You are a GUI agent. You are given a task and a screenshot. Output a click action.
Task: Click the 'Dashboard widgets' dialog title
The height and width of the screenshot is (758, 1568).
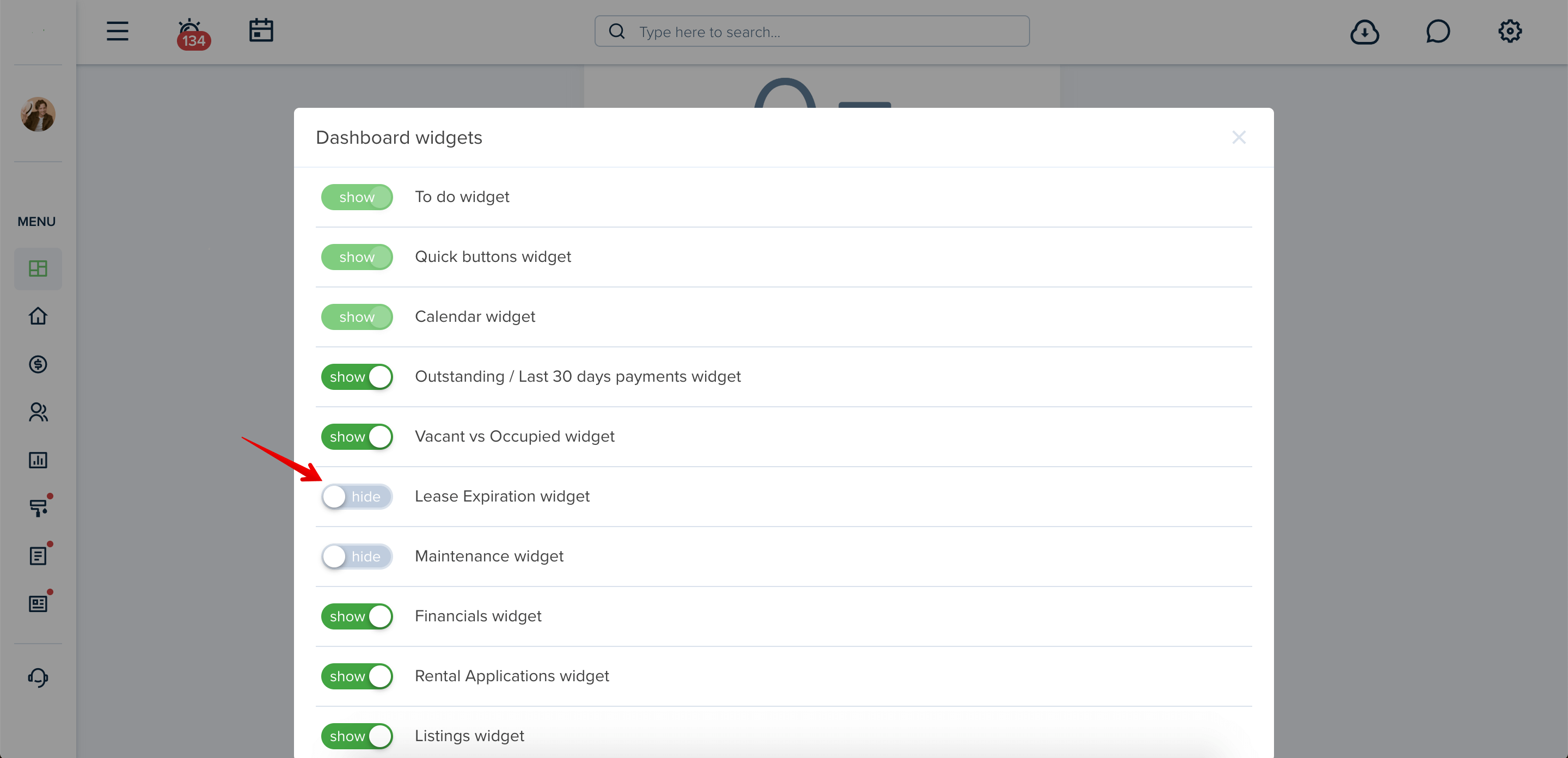[399, 138]
